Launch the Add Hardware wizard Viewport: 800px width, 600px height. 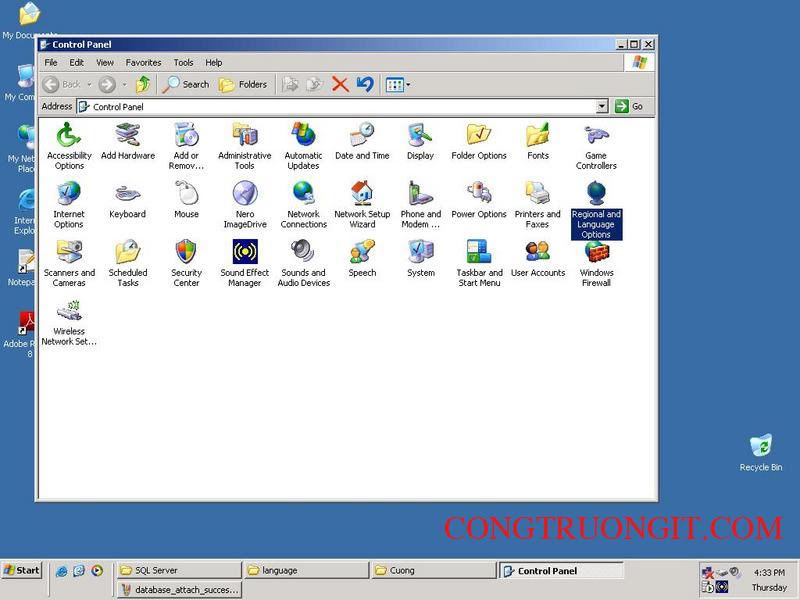128,141
